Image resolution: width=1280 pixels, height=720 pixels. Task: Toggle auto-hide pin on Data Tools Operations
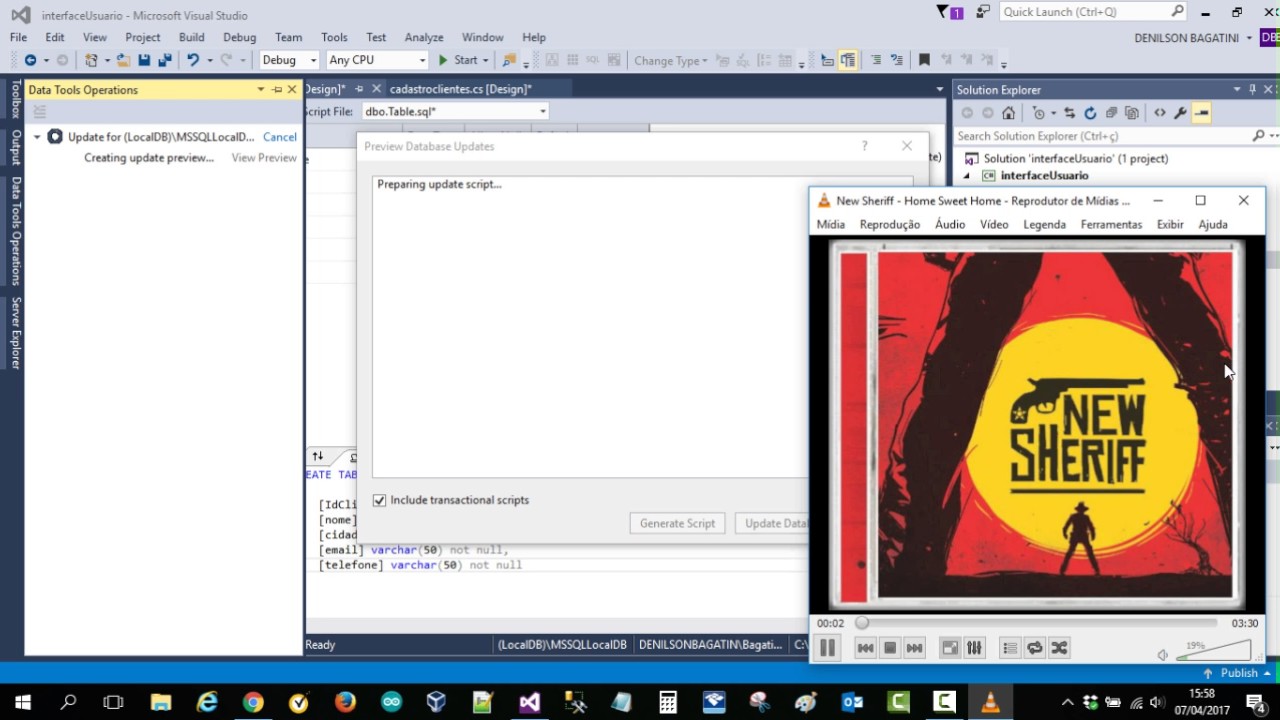277,90
